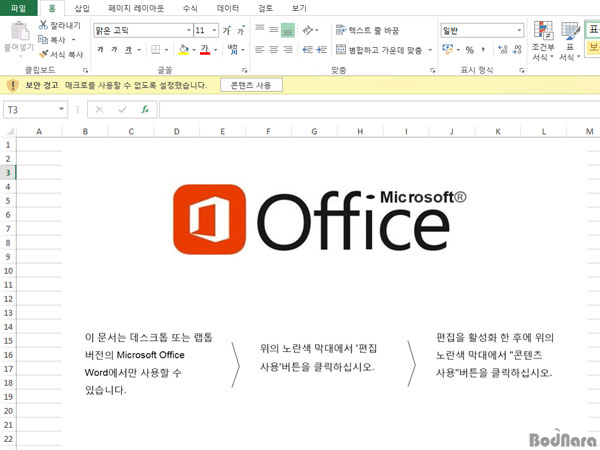Click Merge and Center (병합하고 가운데 맞춤)
The height and width of the screenshot is (450, 600).
coord(379,50)
